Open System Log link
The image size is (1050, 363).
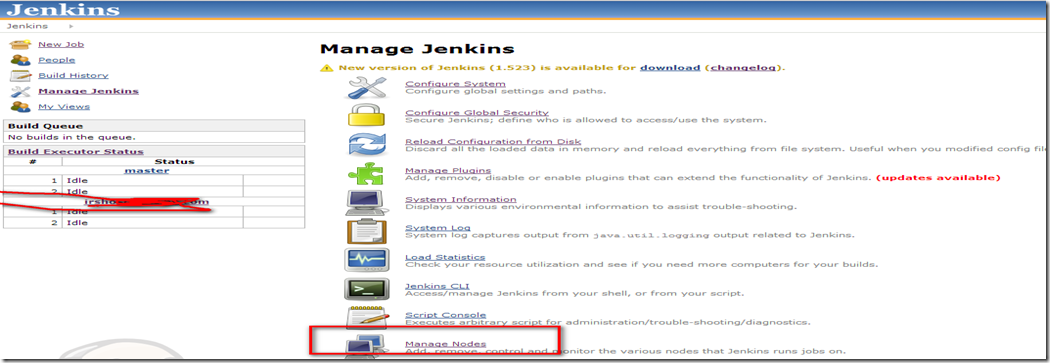tap(437, 228)
